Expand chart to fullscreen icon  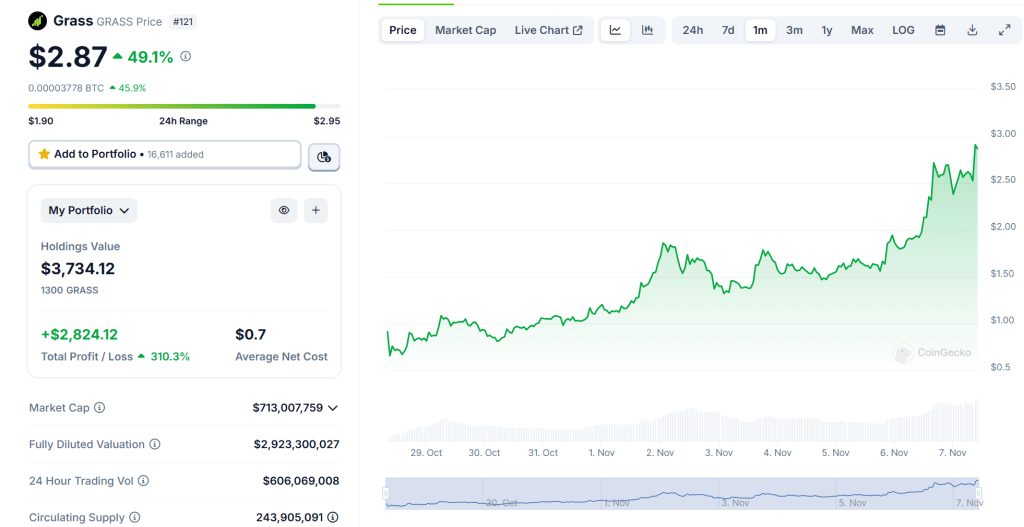tap(1005, 30)
